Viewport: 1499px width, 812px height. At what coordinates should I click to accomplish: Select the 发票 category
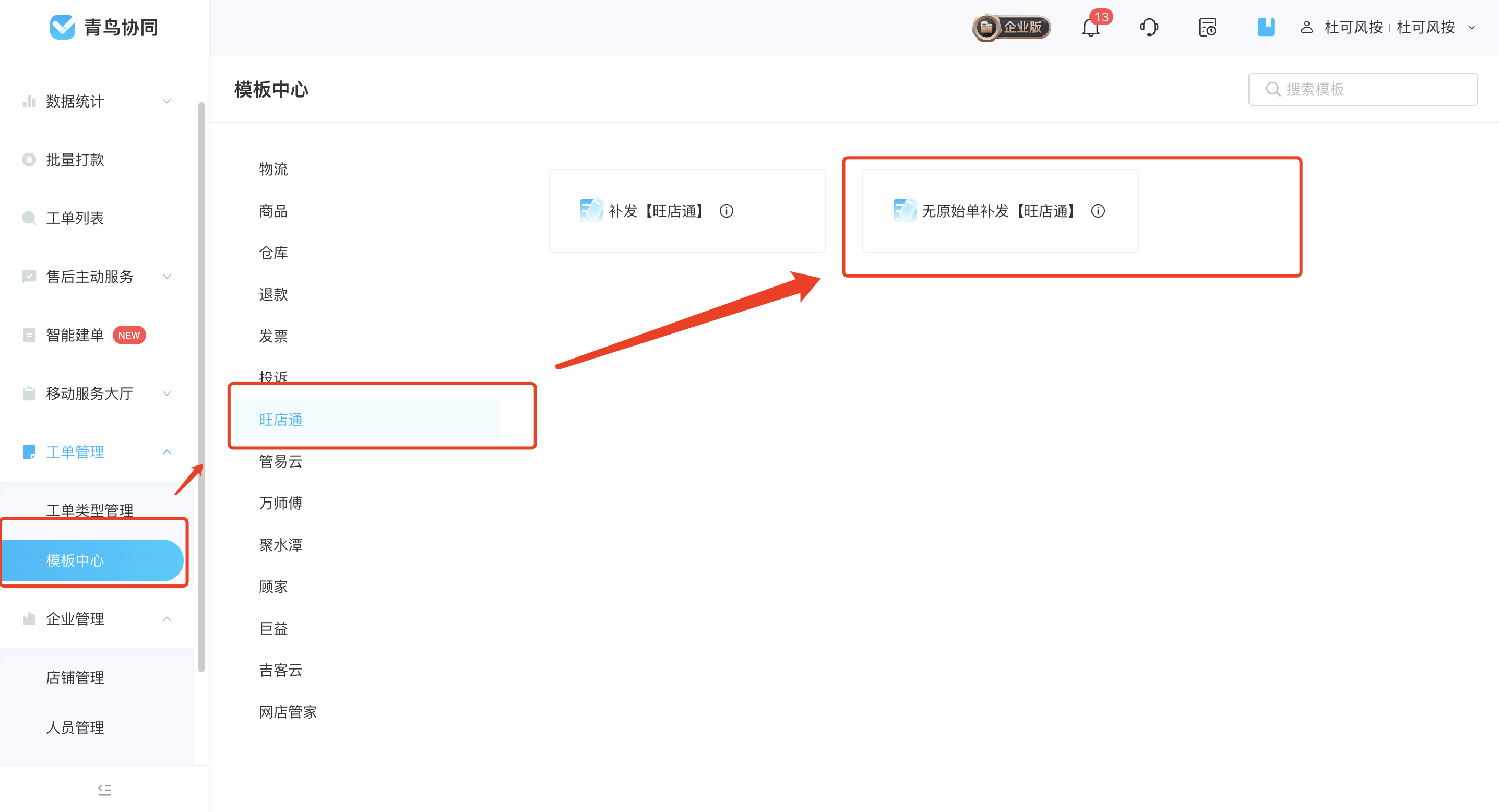[x=273, y=336]
